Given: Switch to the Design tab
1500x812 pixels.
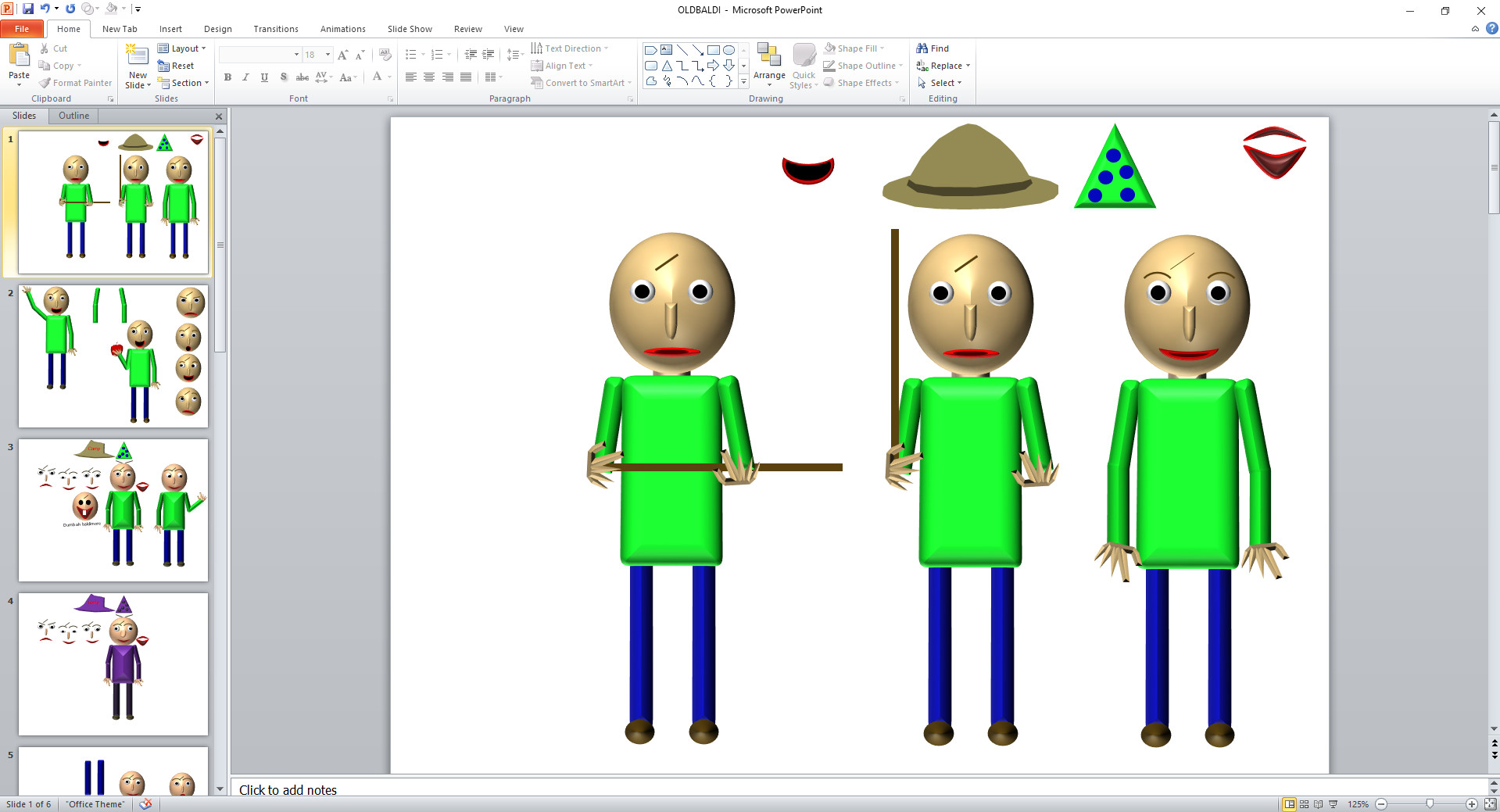Looking at the screenshot, I should 218,29.
